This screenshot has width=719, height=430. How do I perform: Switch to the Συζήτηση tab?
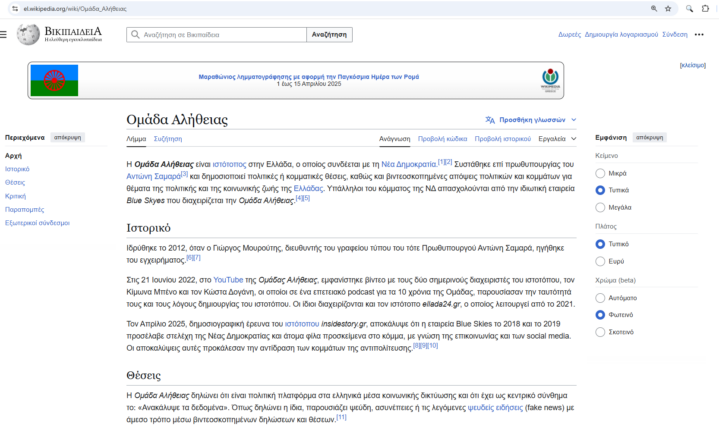tap(168, 138)
